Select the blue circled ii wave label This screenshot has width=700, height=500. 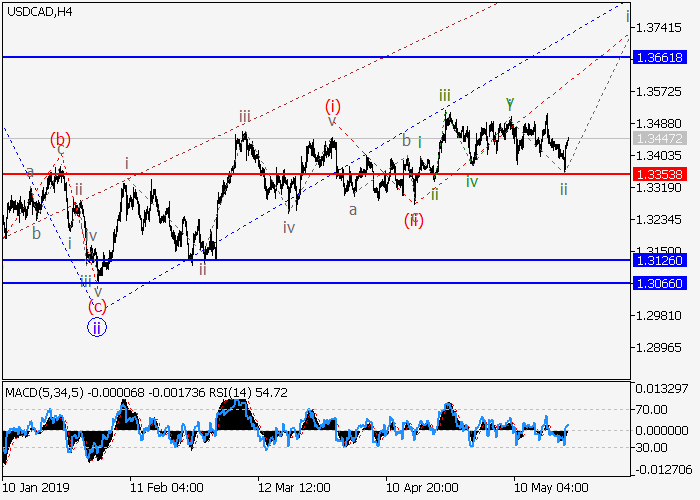[97, 325]
